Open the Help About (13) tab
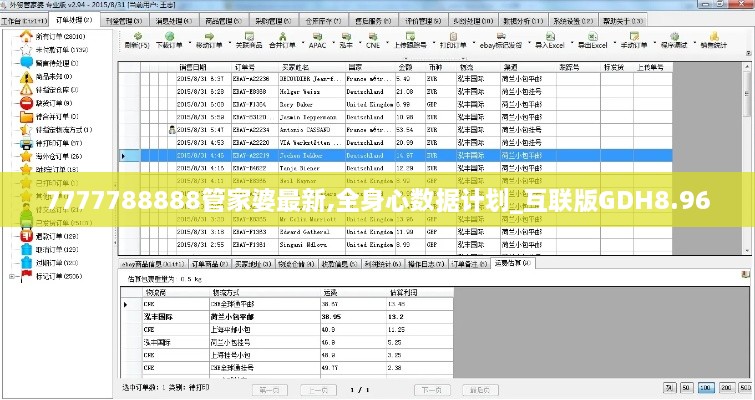 click(x=623, y=21)
